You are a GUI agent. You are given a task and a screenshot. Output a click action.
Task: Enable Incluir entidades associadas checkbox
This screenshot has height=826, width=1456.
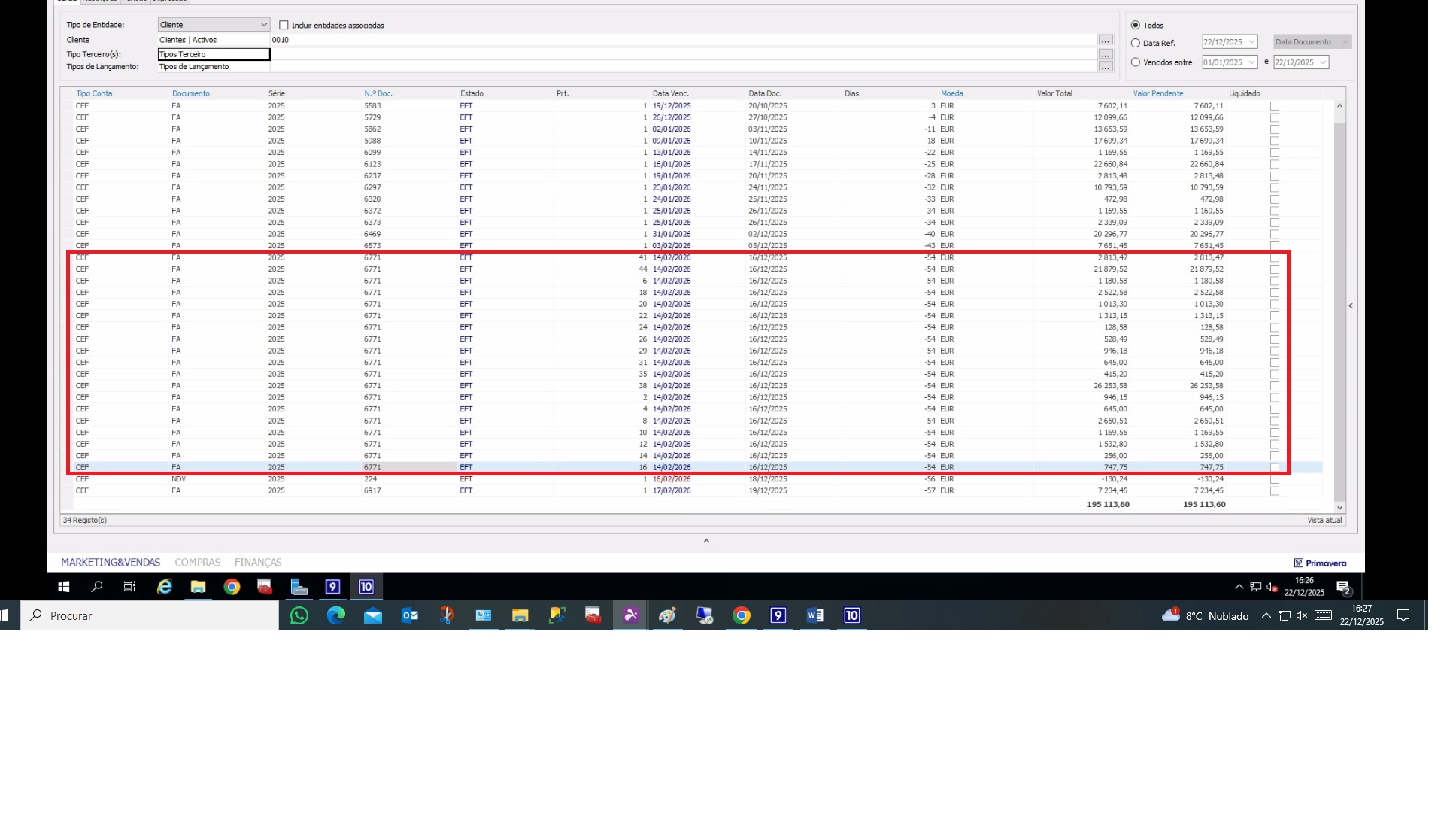(284, 25)
